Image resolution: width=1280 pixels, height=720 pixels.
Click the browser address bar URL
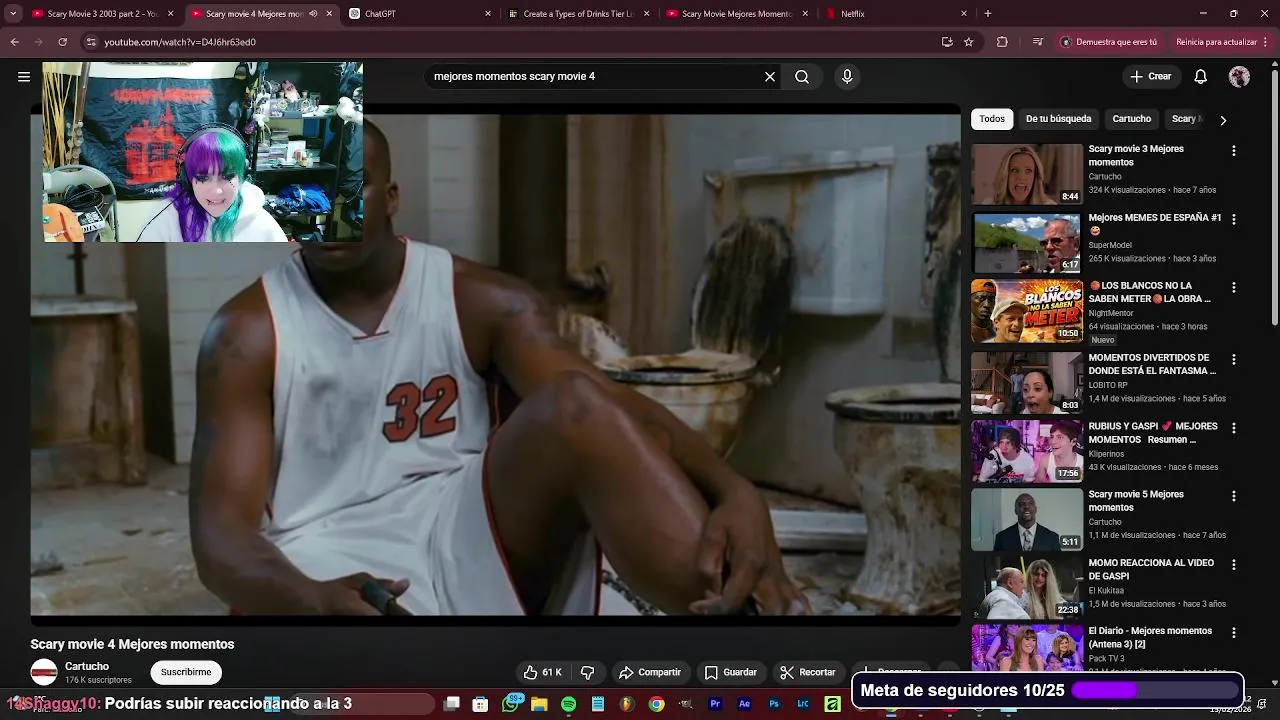coord(180,42)
